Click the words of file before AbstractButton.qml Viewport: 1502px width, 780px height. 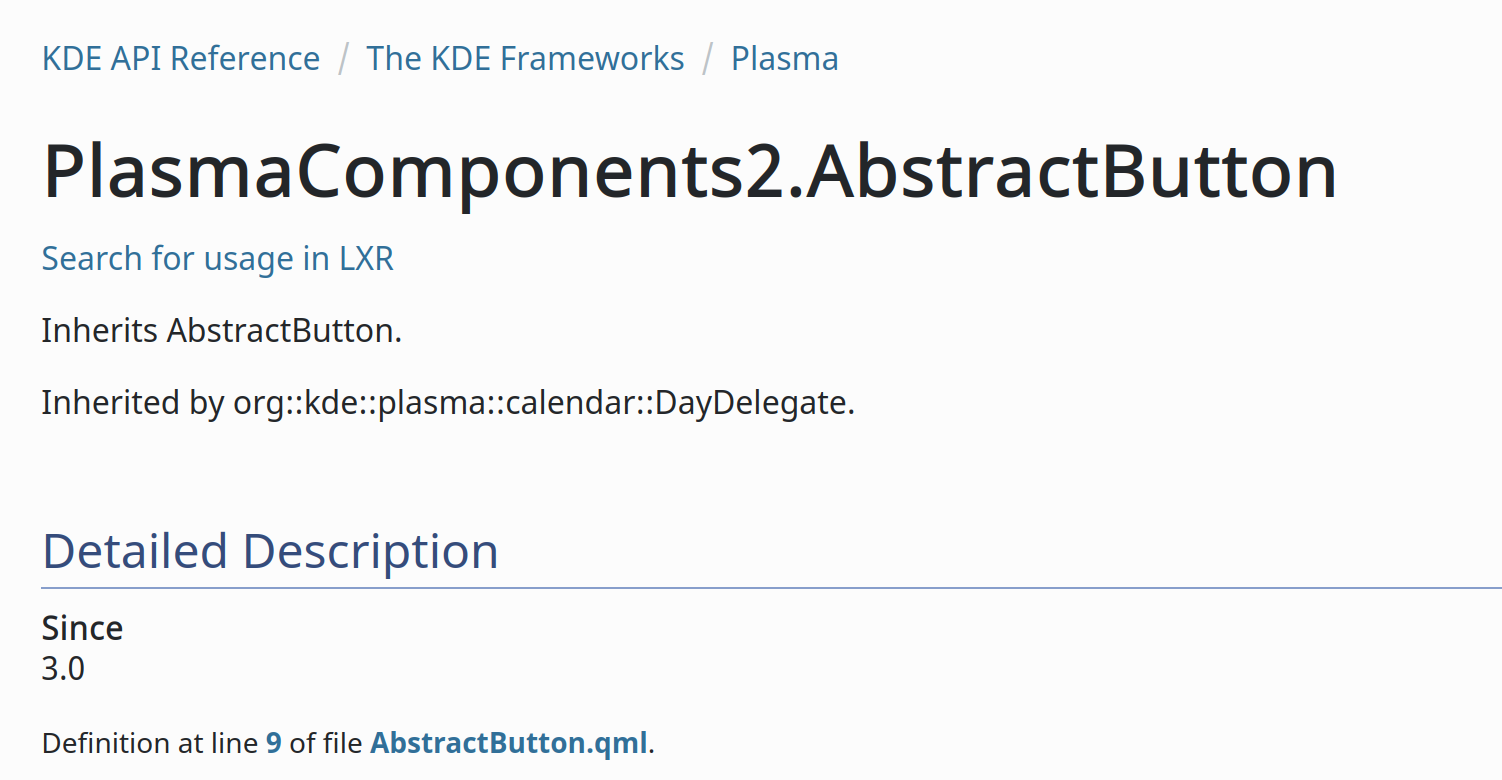pyautogui.click(x=326, y=743)
